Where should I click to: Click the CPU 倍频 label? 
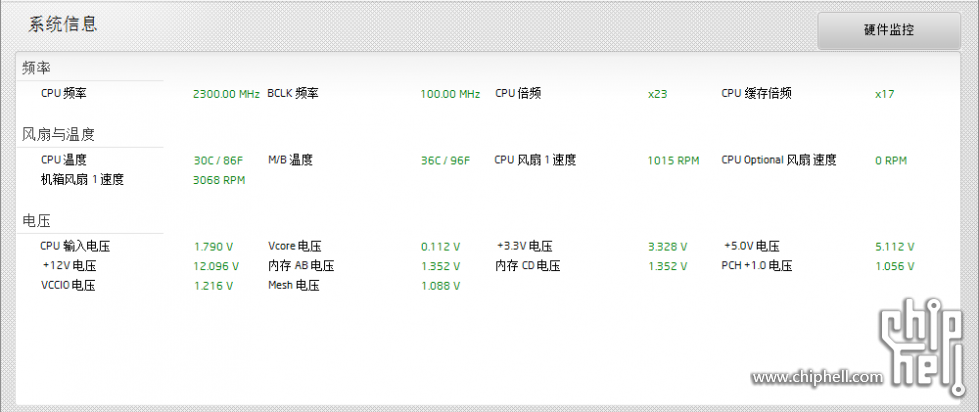(x=518, y=94)
